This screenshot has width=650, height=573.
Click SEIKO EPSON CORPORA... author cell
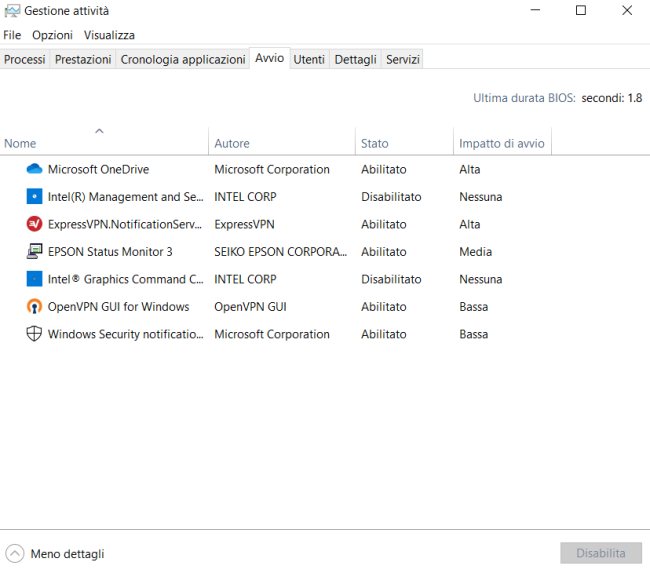click(x=281, y=251)
